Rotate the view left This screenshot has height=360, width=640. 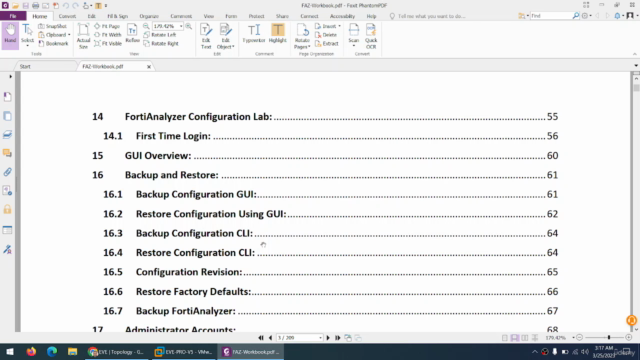(x=160, y=35)
